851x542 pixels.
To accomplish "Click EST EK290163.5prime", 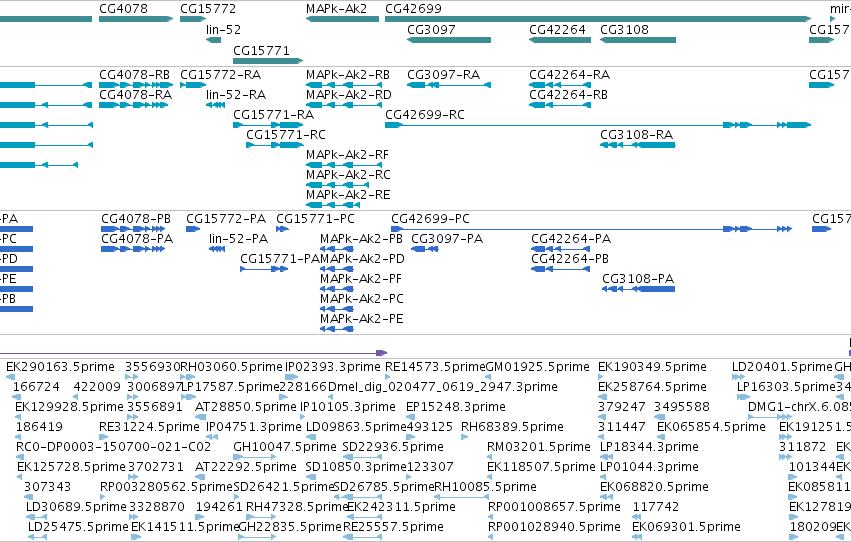I will [x=60, y=367].
